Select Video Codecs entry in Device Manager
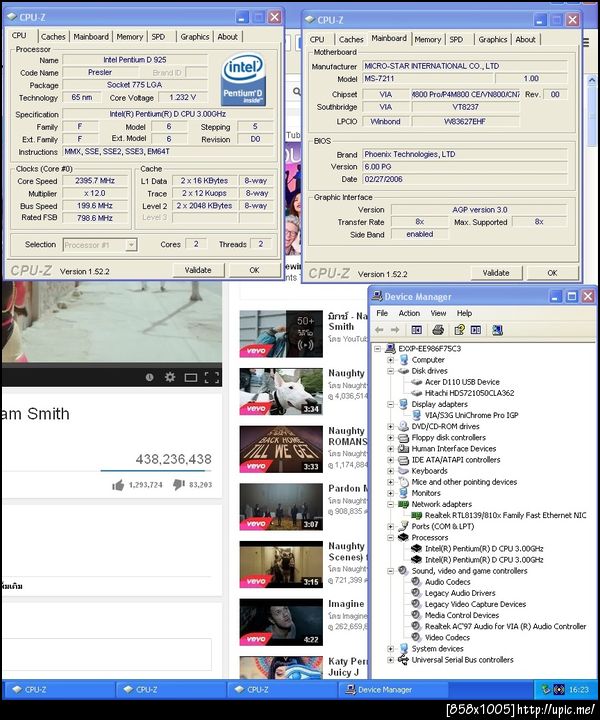The image size is (600, 720). tap(447, 637)
